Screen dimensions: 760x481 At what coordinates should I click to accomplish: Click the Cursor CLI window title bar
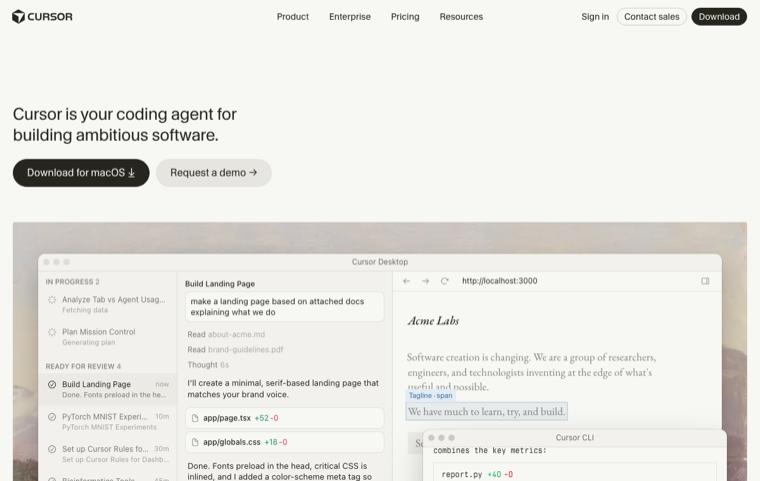click(x=574, y=437)
